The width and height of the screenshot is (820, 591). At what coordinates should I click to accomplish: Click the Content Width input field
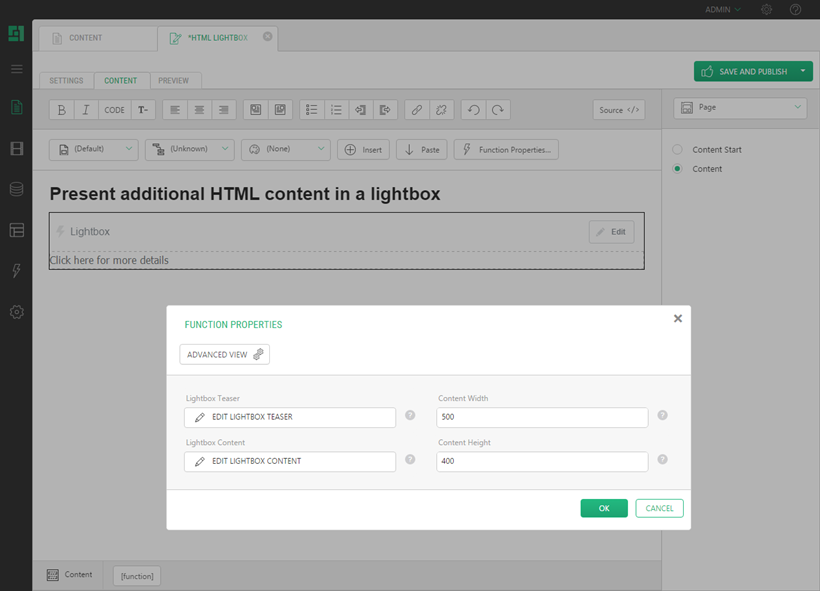[x=541, y=417]
